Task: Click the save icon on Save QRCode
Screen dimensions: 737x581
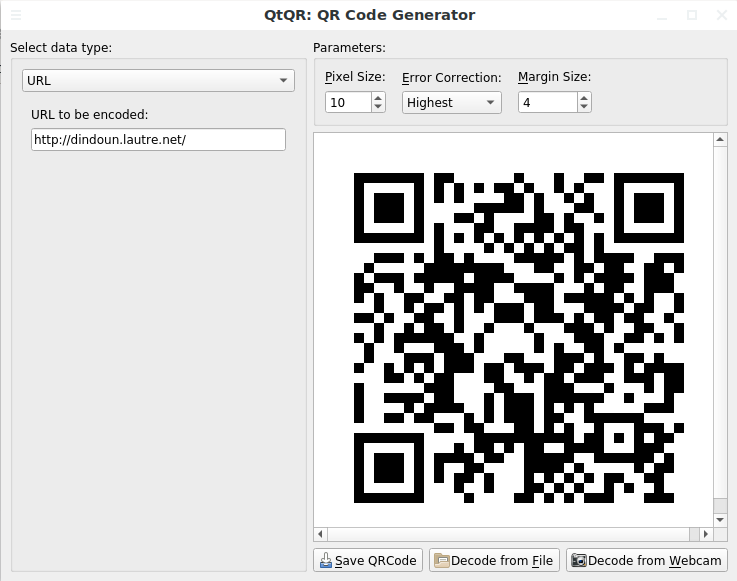Action: click(326, 560)
